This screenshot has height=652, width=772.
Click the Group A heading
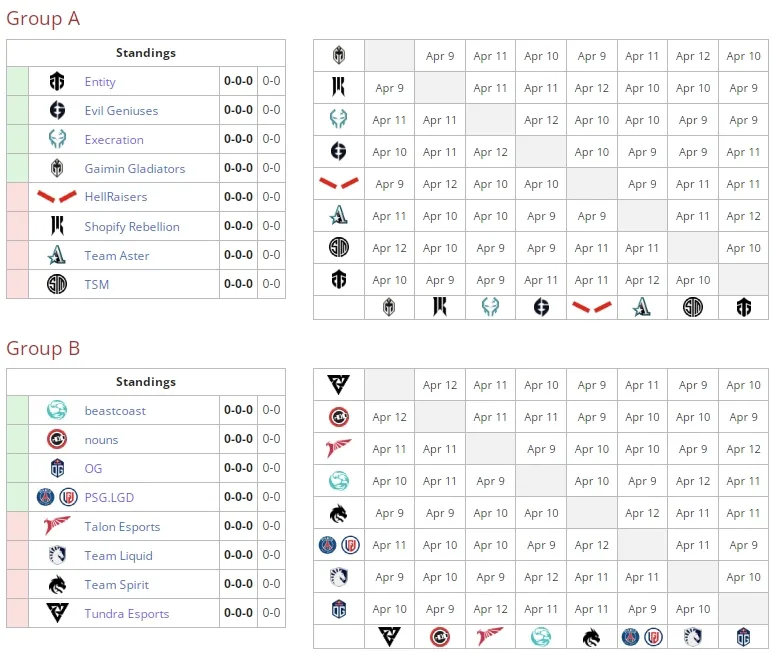tap(43, 19)
